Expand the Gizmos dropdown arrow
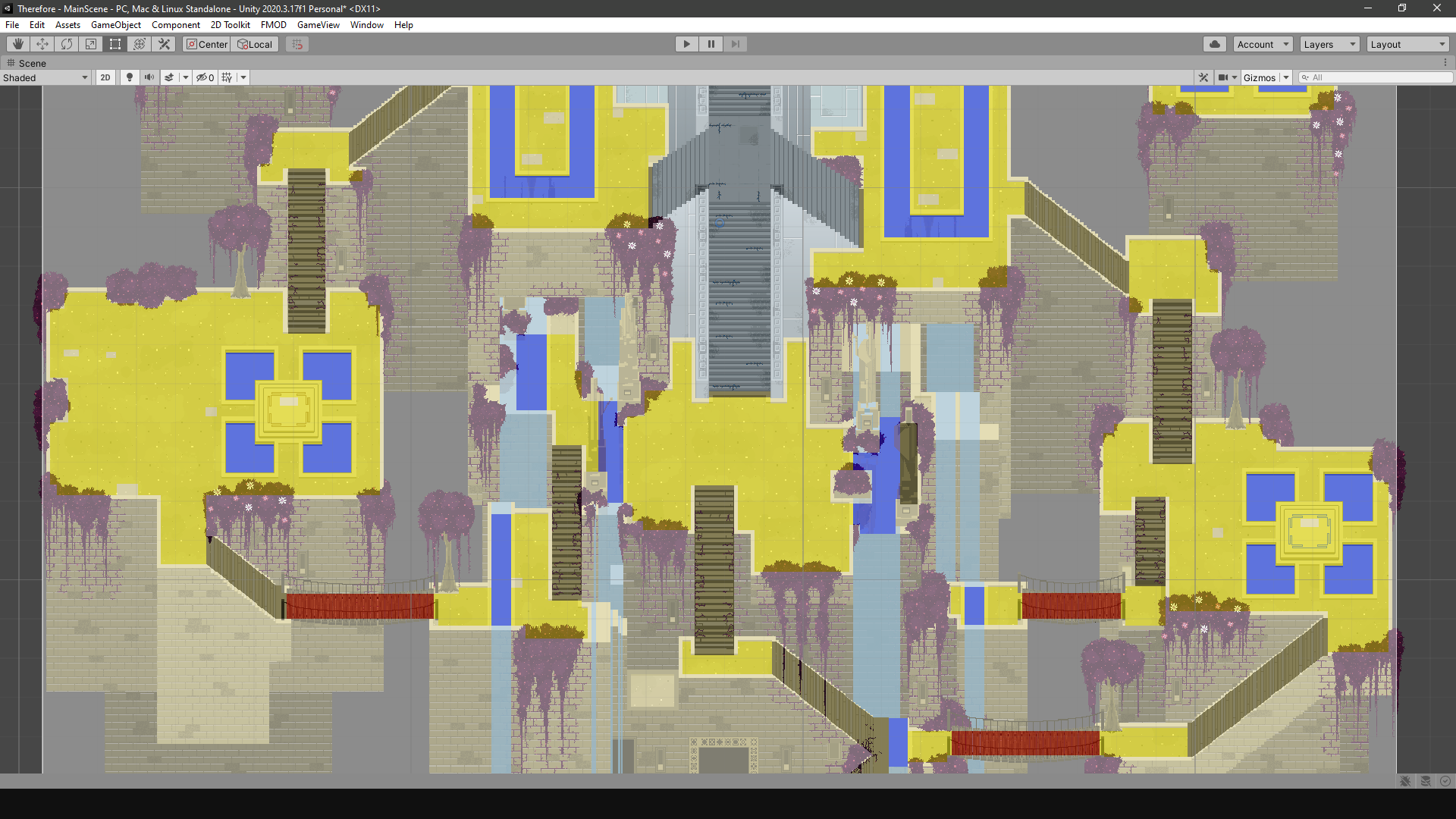Image resolution: width=1456 pixels, height=819 pixels. pyautogui.click(x=1286, y=77)
